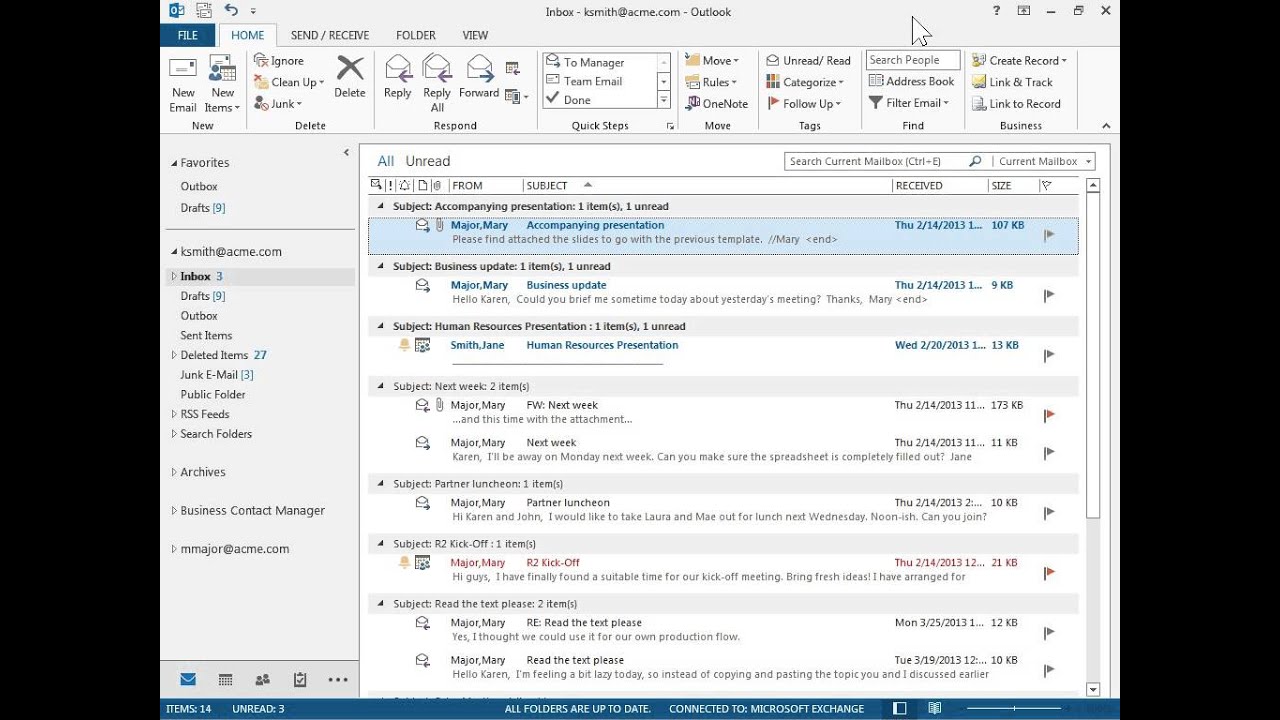Show the Unread messages filter
Image resolution: width=1280 pixels, height=720 pixels.
pyautogui.click(x=428, y=161)
